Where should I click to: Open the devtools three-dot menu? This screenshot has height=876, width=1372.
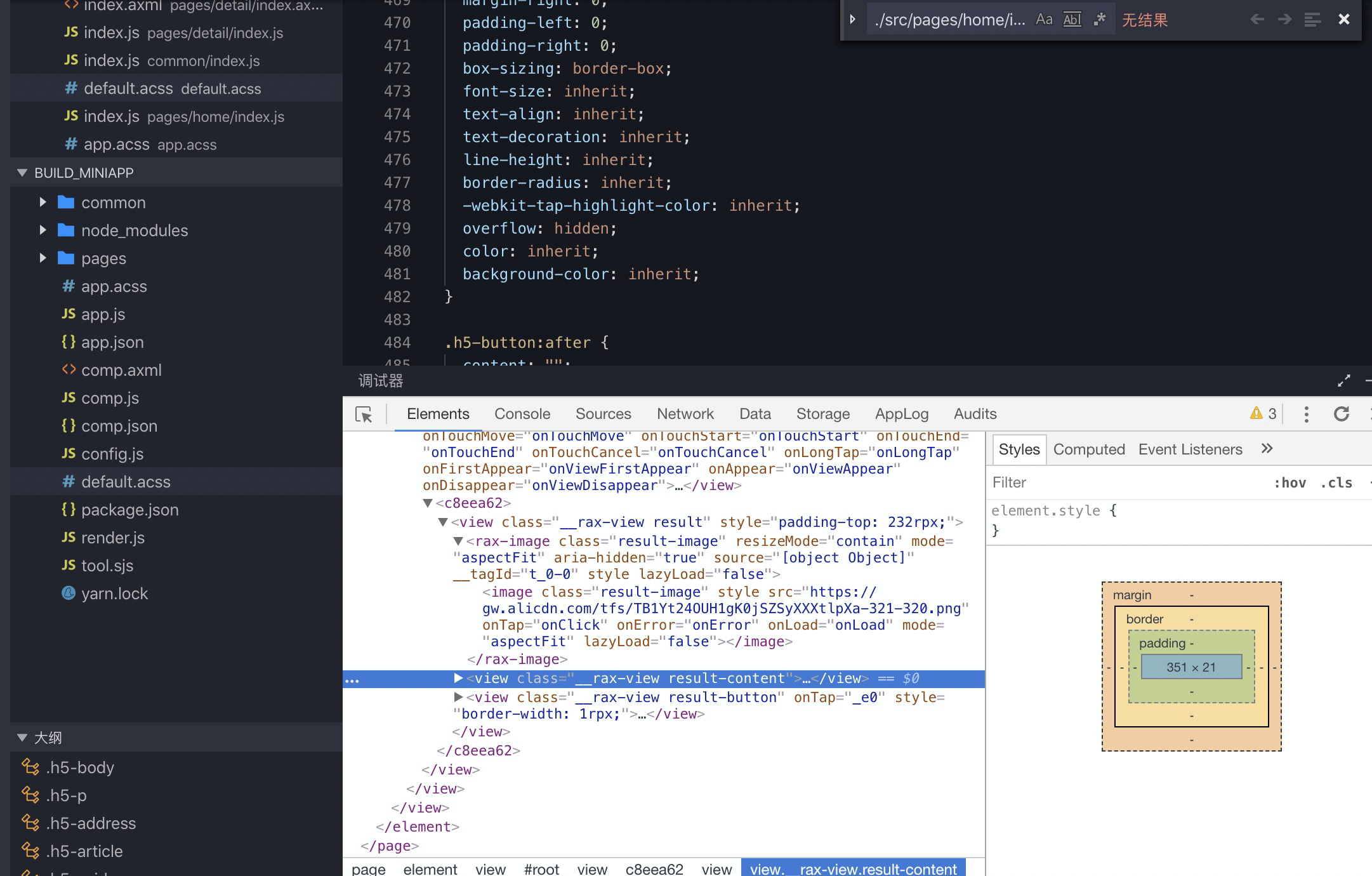tap(1306, 415)
